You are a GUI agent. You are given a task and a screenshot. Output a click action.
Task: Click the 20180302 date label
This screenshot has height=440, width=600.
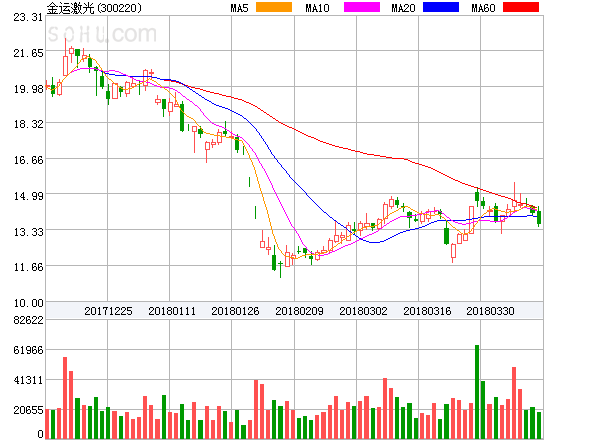[363, 311]
